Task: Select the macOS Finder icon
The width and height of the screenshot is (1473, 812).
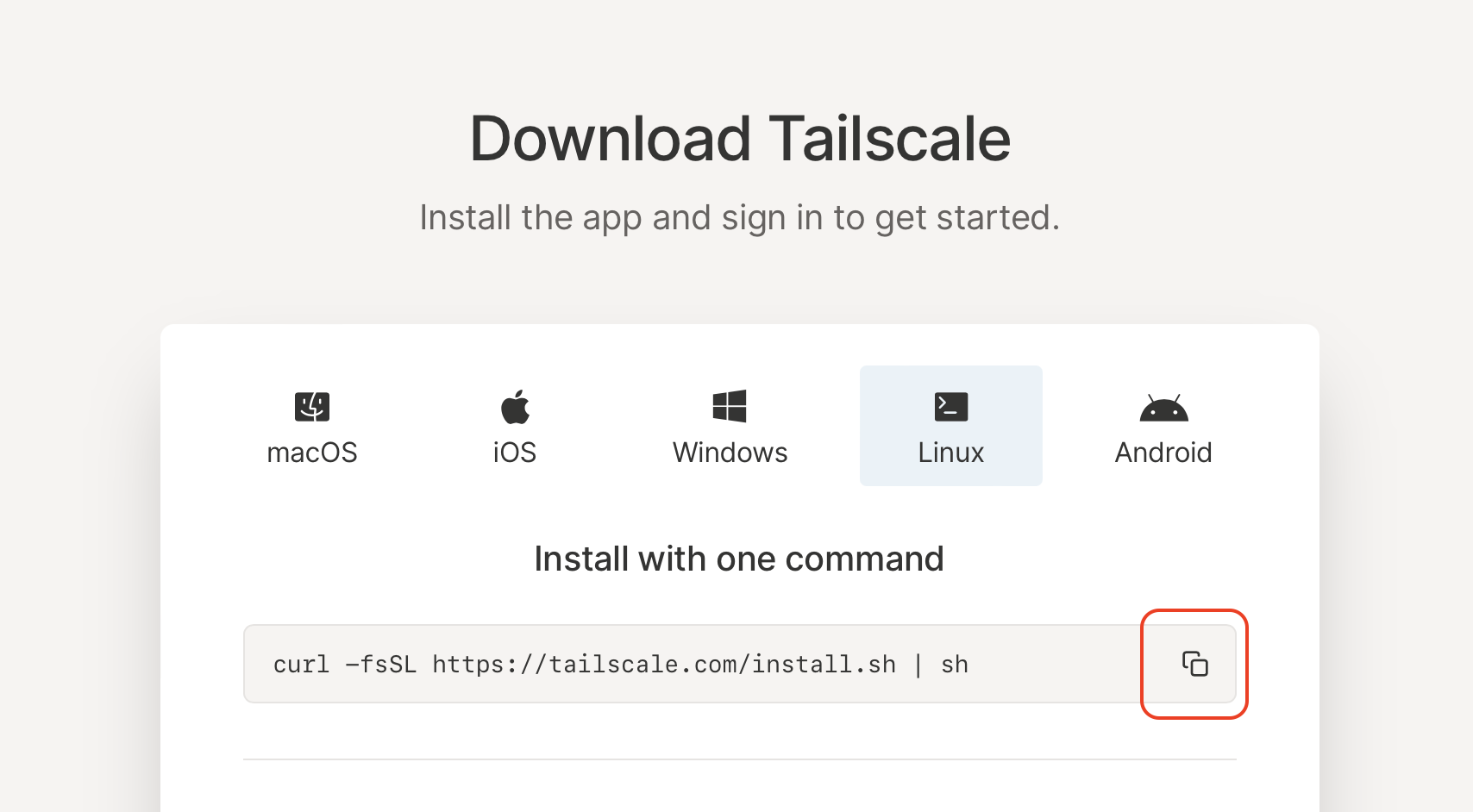Action: tap(312, 406)
